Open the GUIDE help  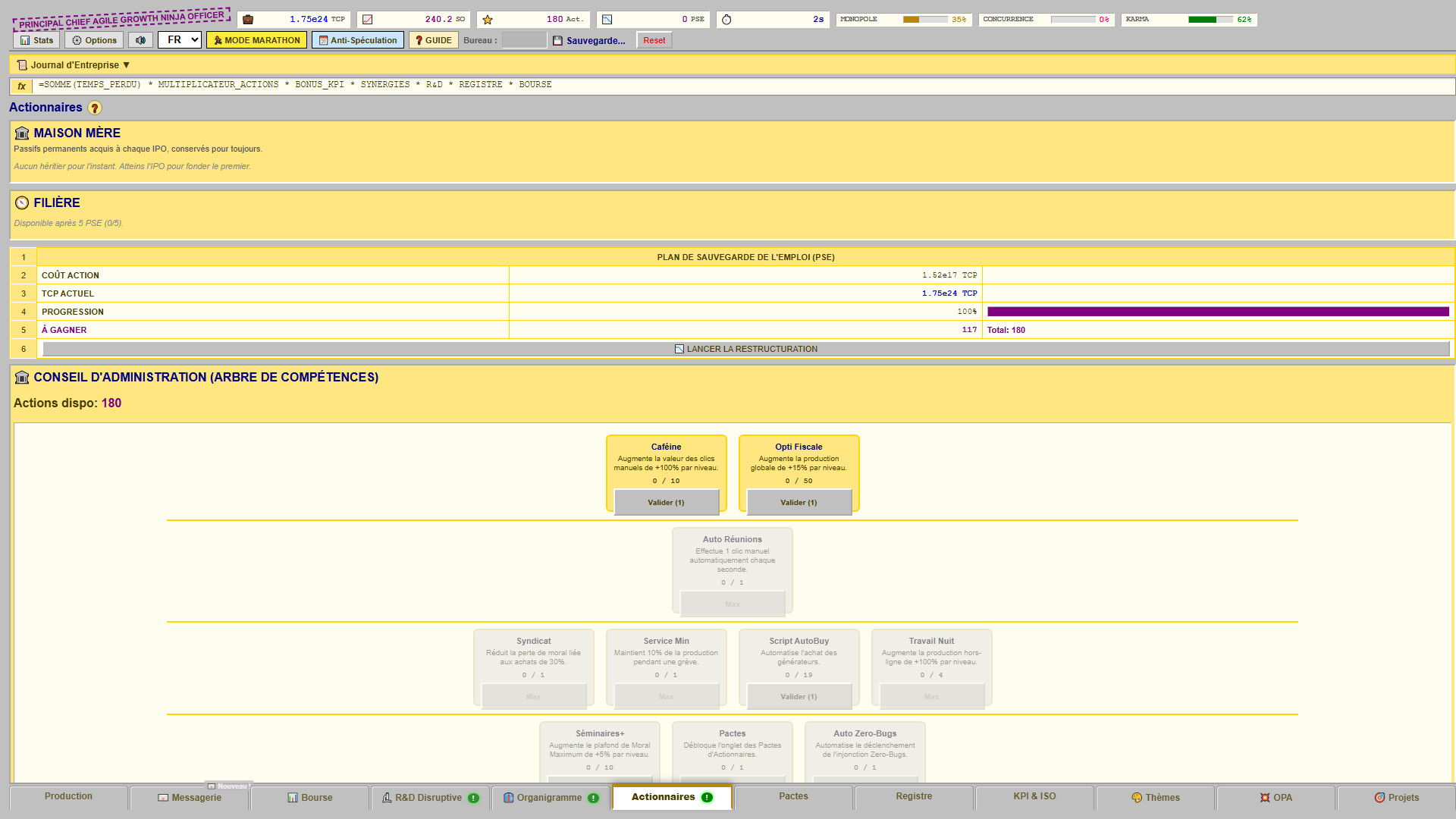(433, 40)
